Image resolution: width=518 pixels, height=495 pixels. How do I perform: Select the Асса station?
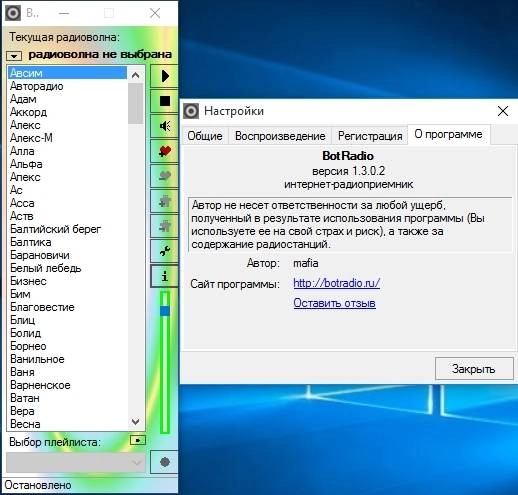click(67, 203)
